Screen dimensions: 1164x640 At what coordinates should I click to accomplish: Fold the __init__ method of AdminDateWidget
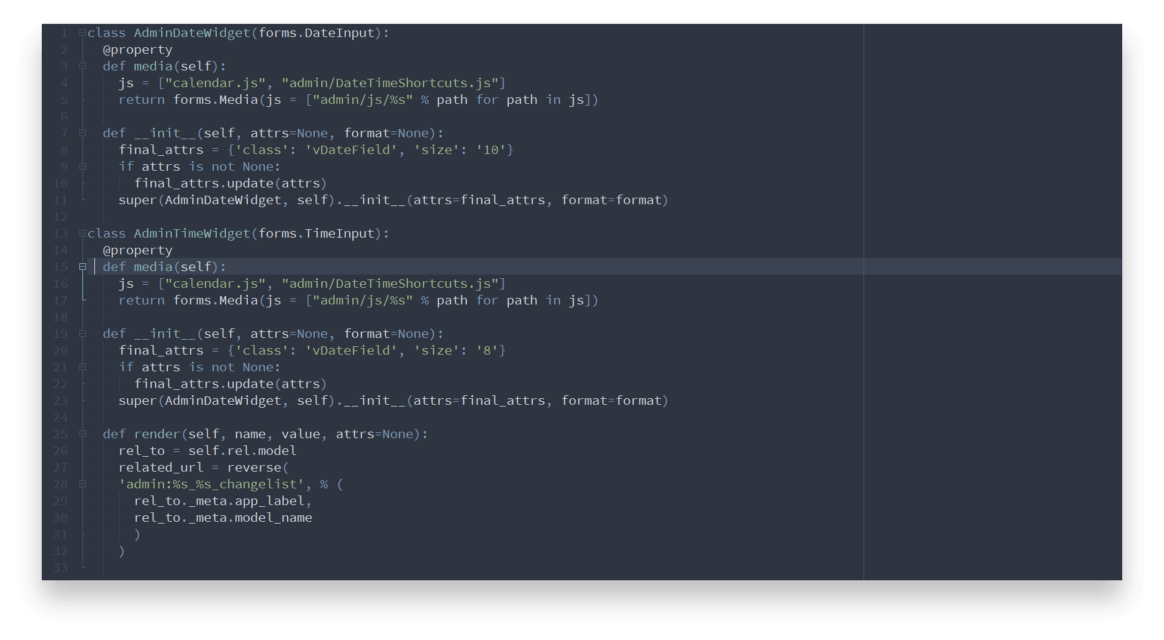point(80,132)
